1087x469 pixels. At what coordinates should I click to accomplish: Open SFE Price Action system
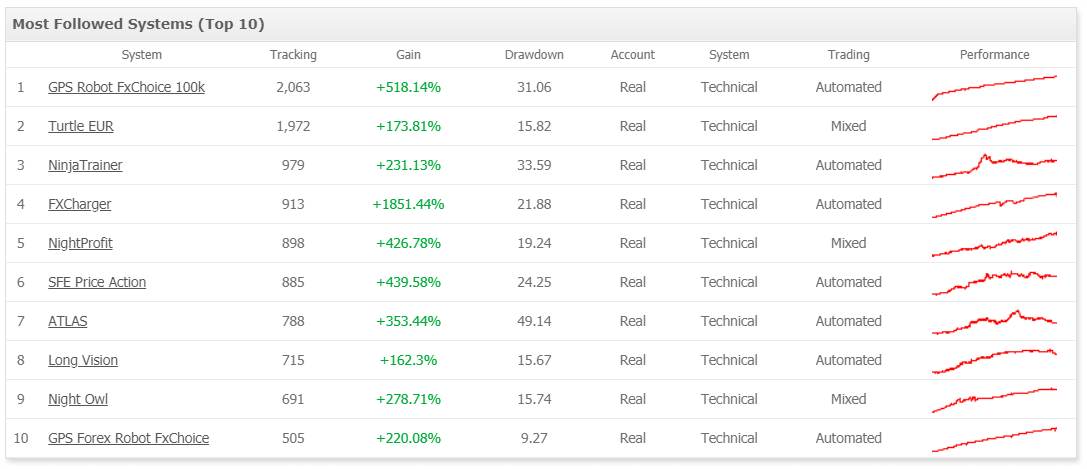pyautogui.click(x=97, y=282)
